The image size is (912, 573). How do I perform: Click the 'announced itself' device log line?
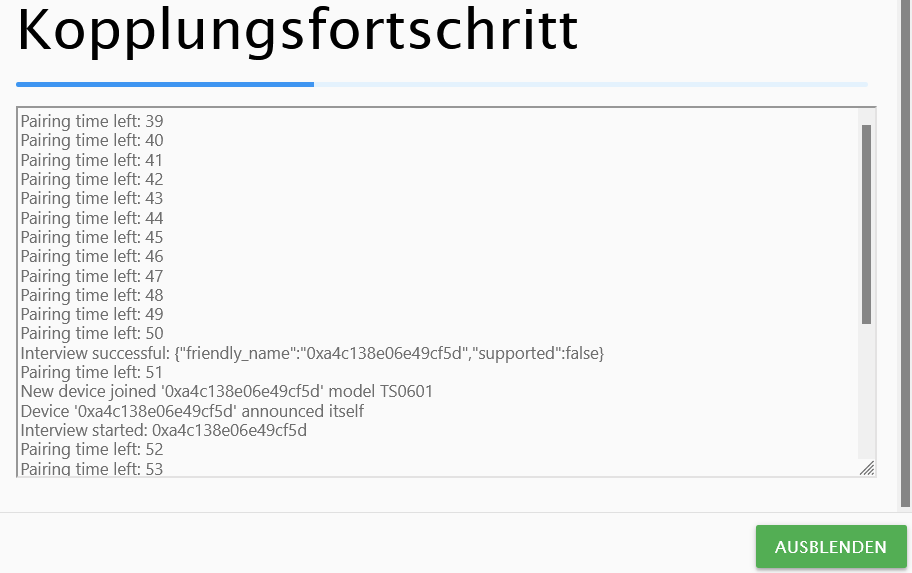[192, 411]
